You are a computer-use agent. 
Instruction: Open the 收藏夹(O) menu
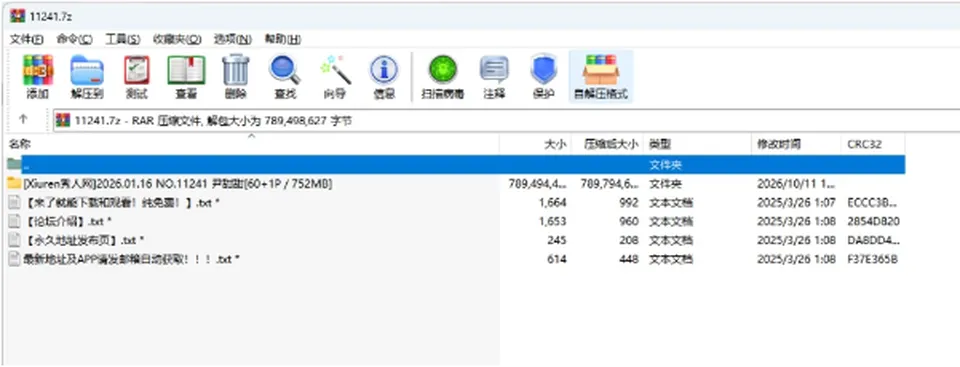click(177, 39)
